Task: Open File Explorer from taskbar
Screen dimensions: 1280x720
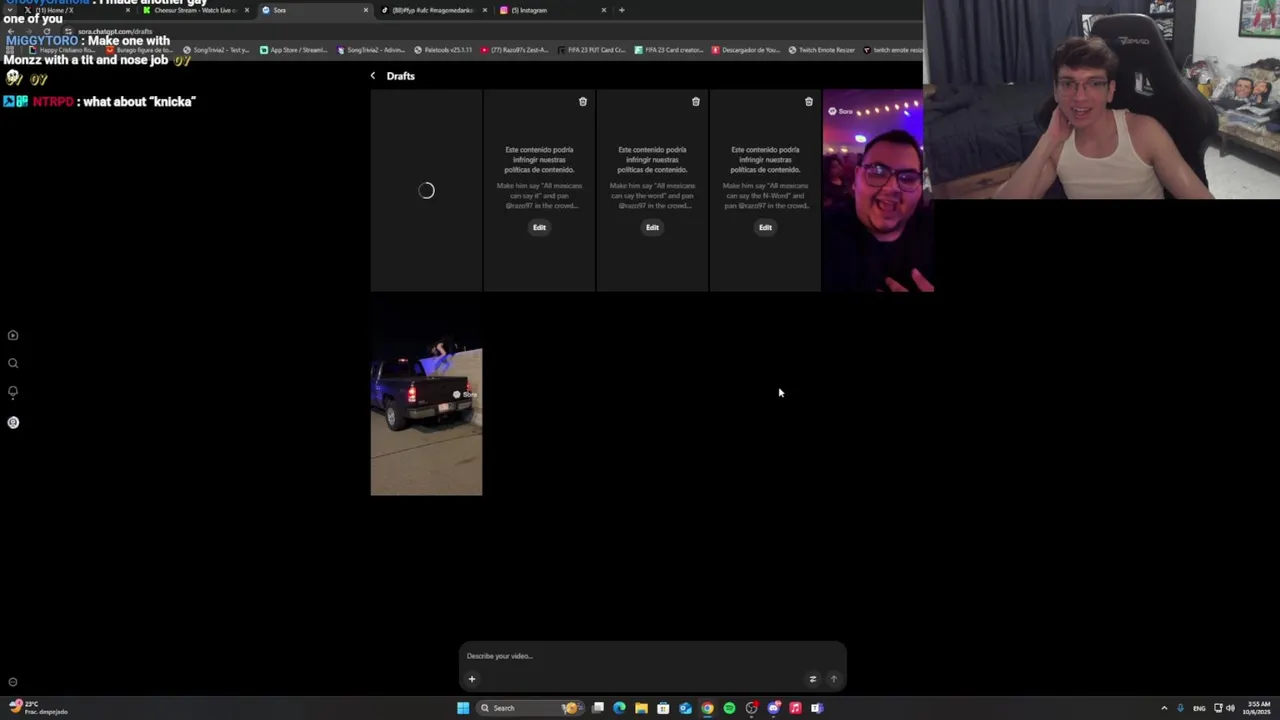Action: click(641, 708)
